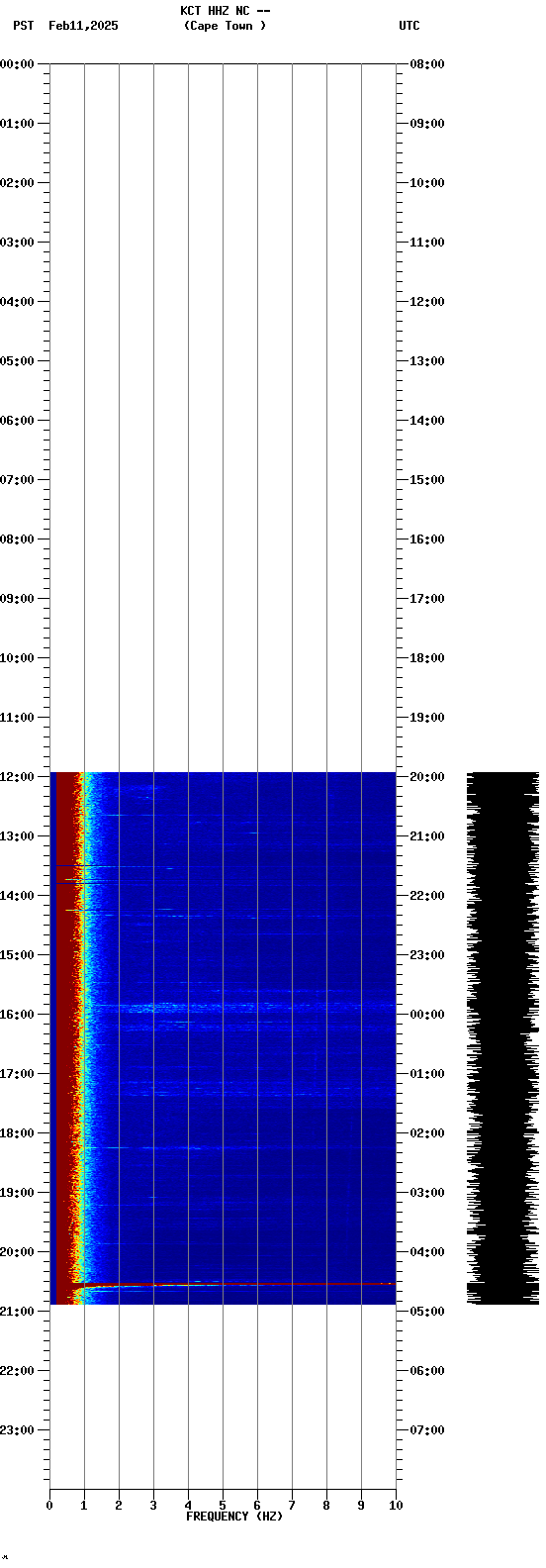Click the seismogram waveform strip at right

tap(502, 1037)
